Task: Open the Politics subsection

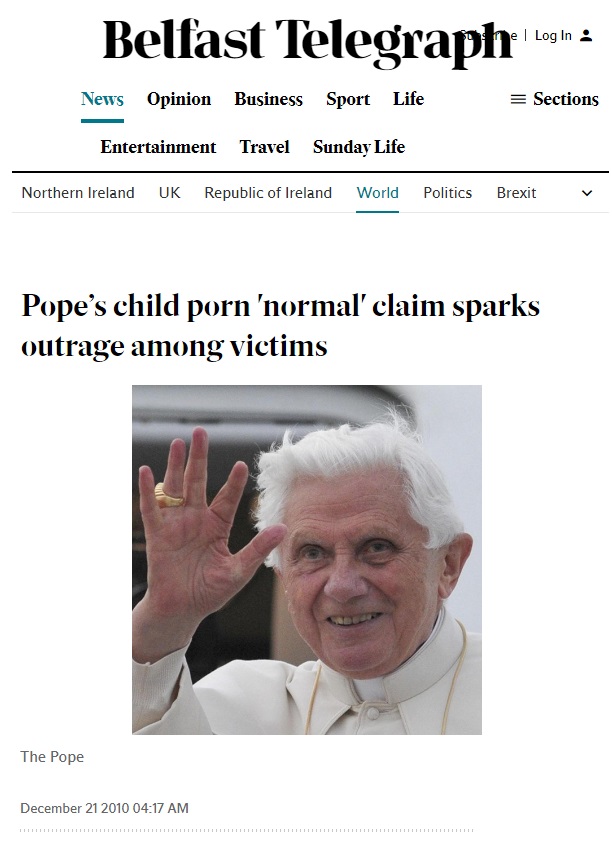Action: tap(448, 193)
